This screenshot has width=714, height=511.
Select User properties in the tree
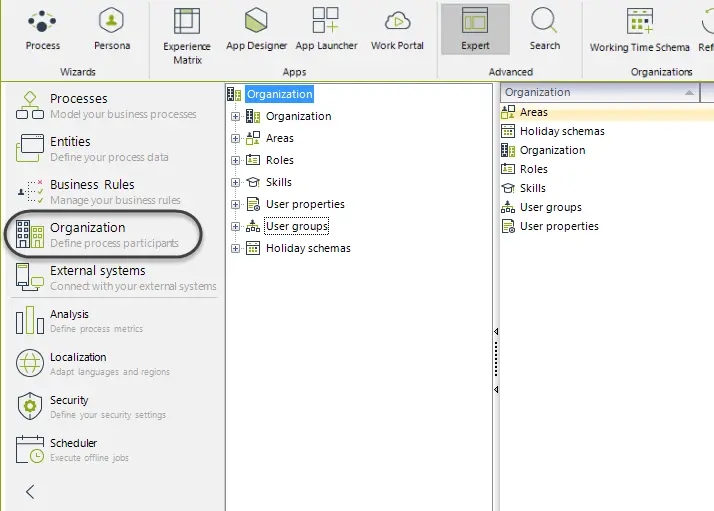305,204
